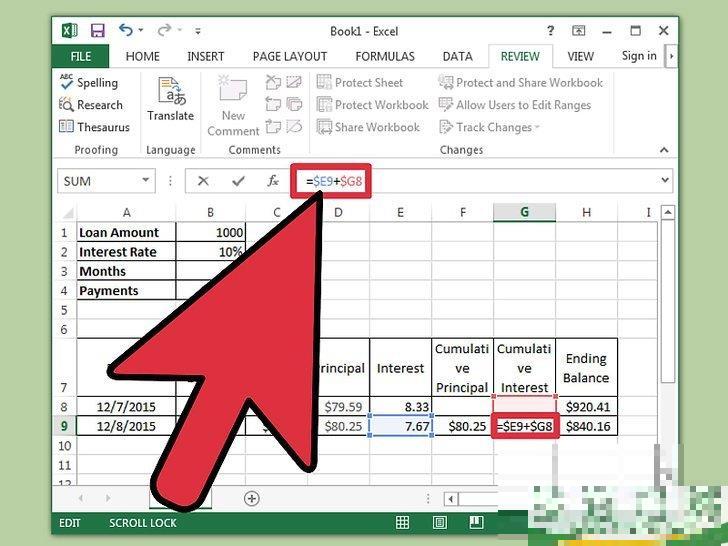728x546 pixels.
Task: Click the Undo arrow icon
Action: click(x=126, y=31)
